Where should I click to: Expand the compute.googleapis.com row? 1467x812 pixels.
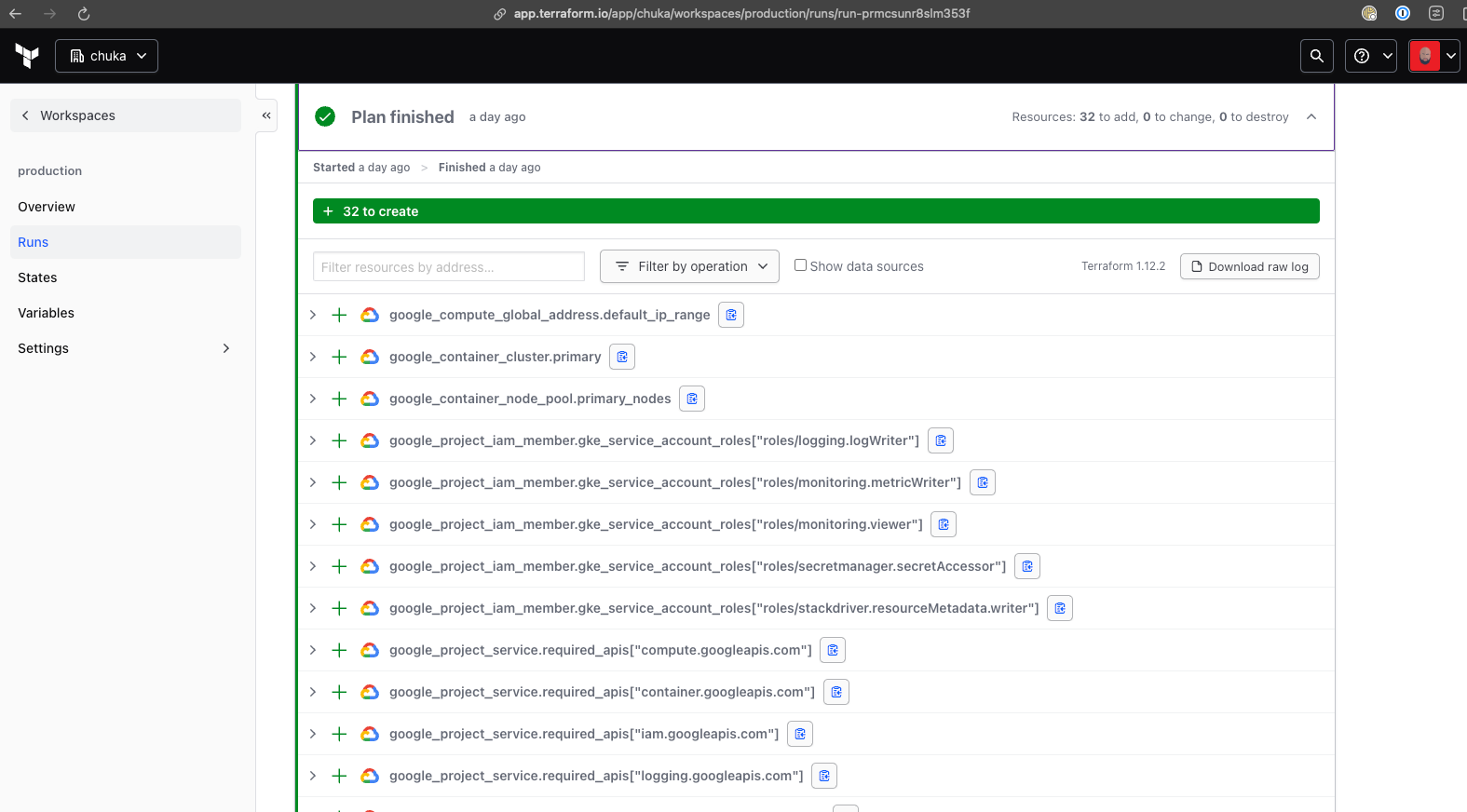pos(313,650)
